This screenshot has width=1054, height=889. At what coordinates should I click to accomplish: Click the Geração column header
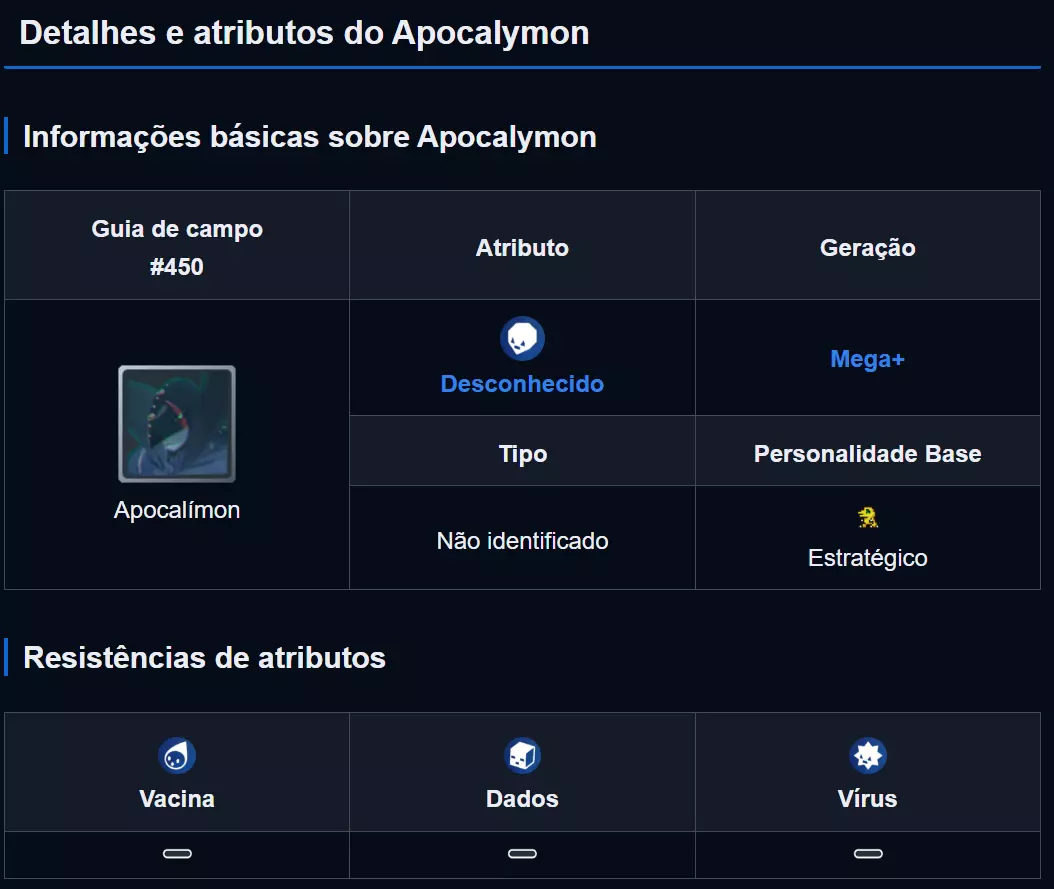click(x=867, y=248)
